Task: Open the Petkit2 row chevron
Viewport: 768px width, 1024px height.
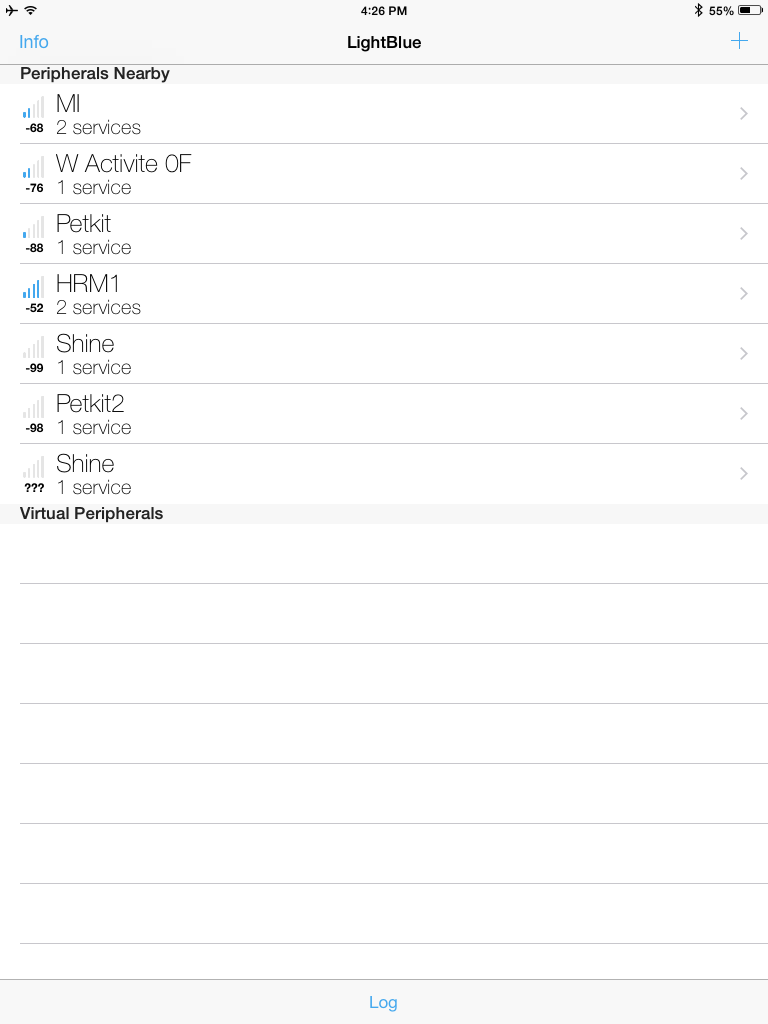Action: click(744, 414)
